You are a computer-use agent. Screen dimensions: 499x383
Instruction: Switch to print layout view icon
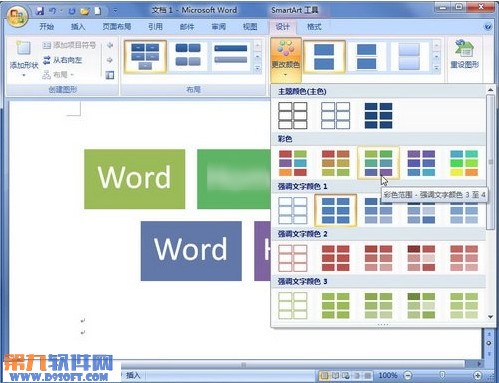click(x=324, y=376)
